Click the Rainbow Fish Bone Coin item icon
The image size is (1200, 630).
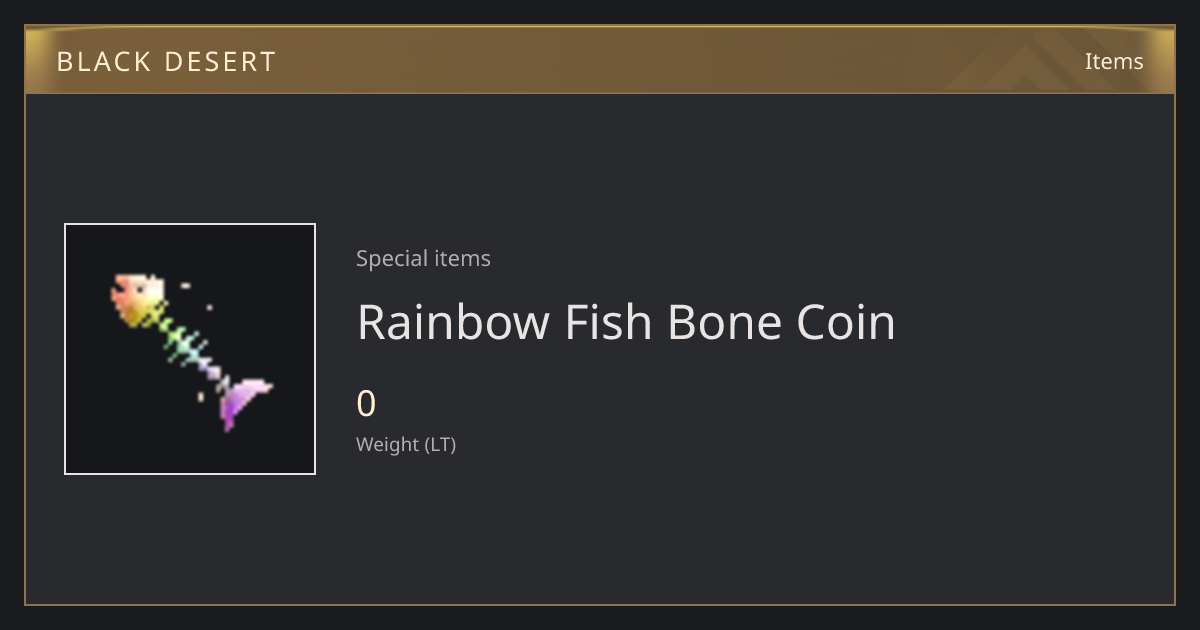pos(190,349)
